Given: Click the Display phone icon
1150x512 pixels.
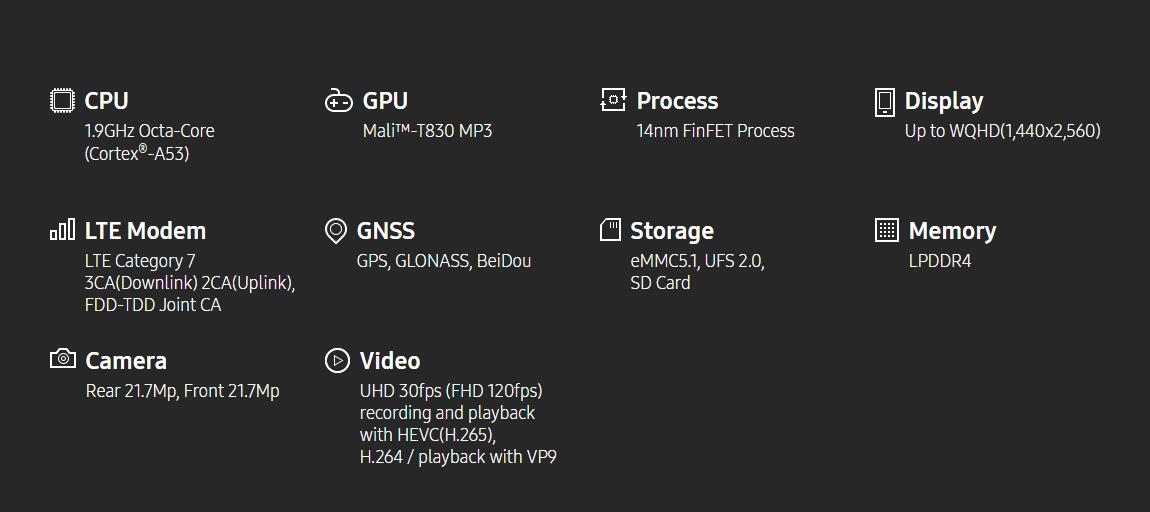Looking at the screenshot, I should click(885, 102).
